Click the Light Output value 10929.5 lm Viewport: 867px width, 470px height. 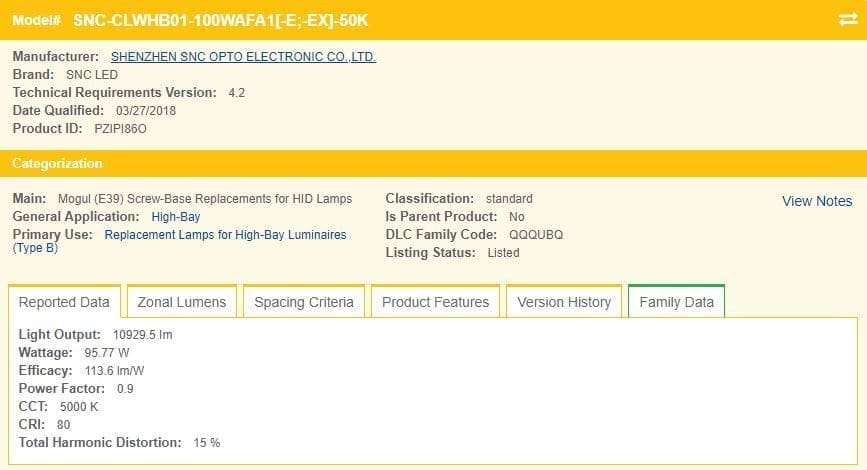[143, 335]
